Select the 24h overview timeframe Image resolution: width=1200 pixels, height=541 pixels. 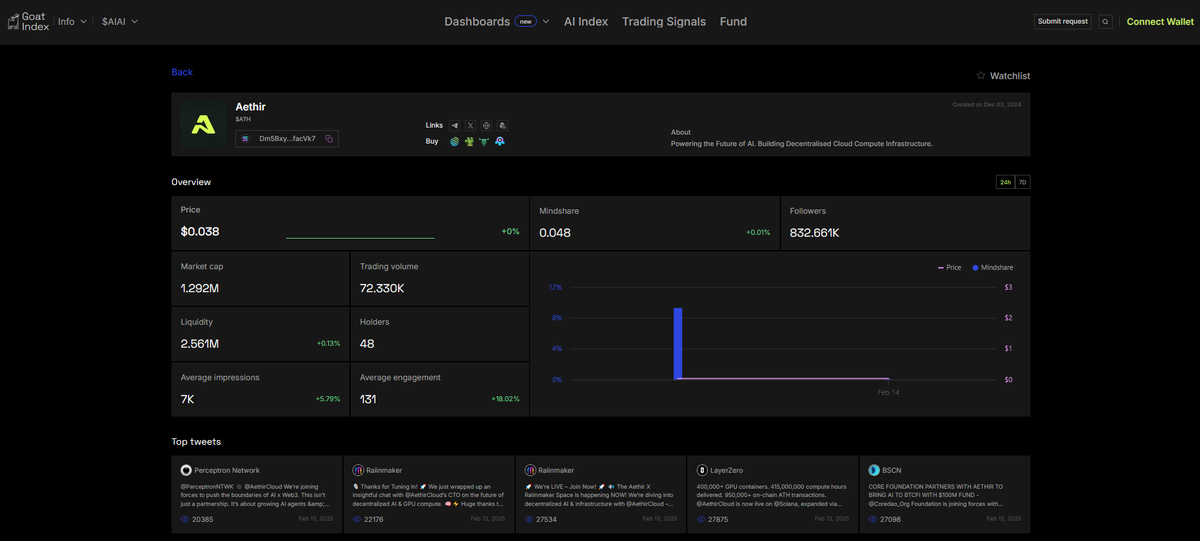[x=1005, y=182]
